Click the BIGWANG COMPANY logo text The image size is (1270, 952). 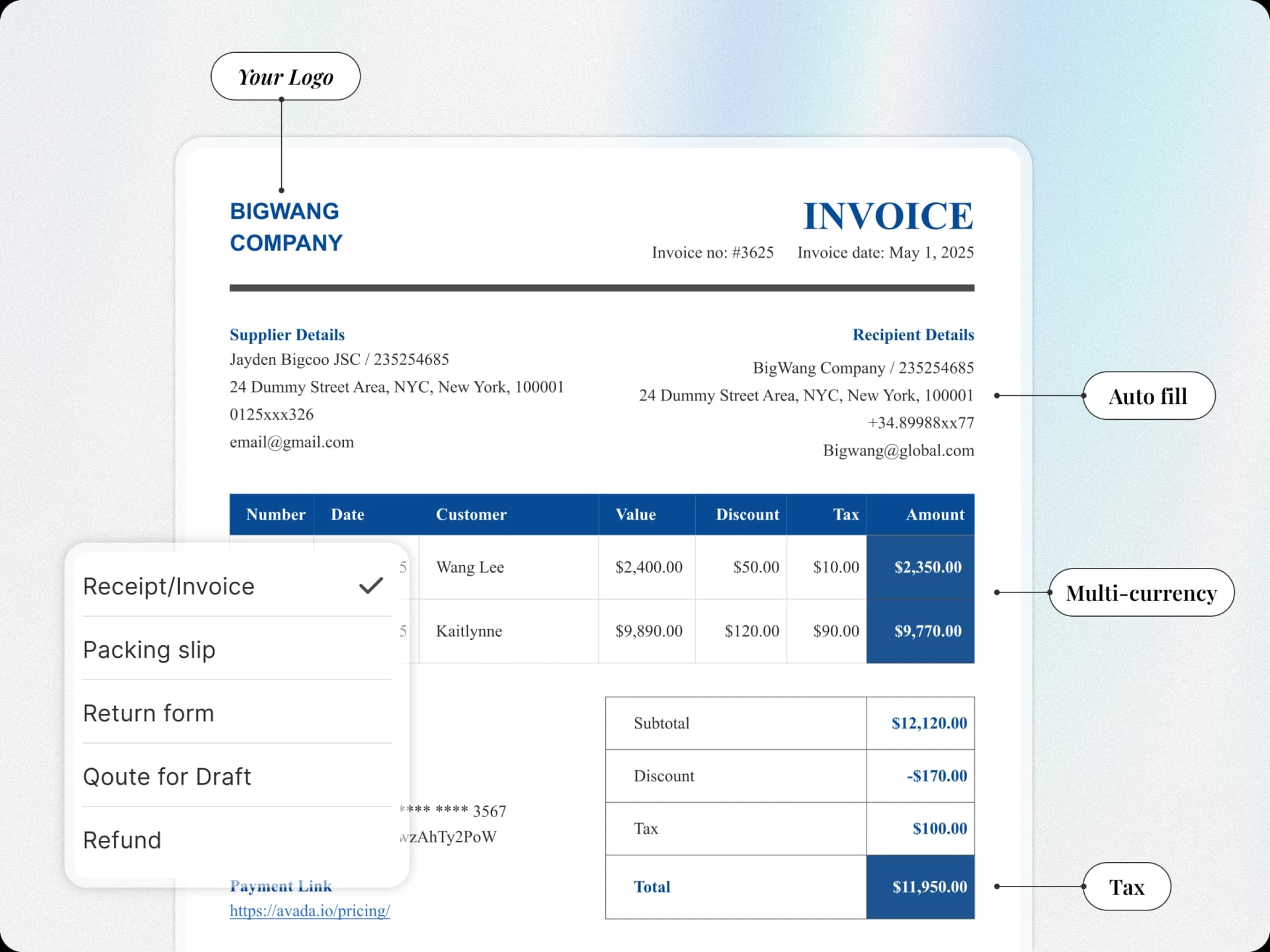point(286,227)
